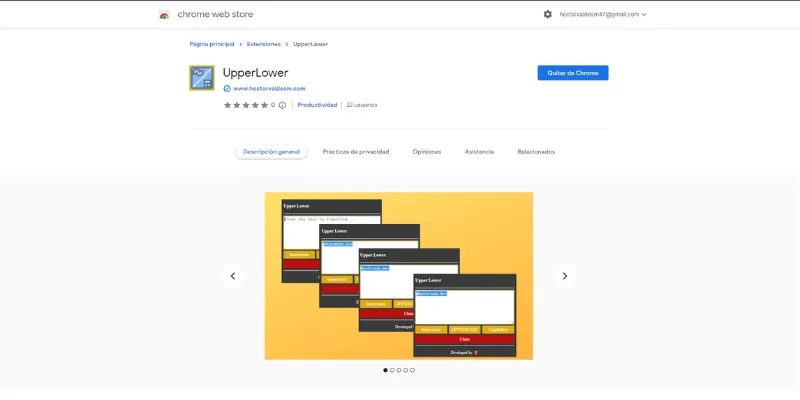Image resolution: width=800 pixels, height=400 pixels.
Task: Click the '22 usuarios' text
Action: (x=362, y=105)
